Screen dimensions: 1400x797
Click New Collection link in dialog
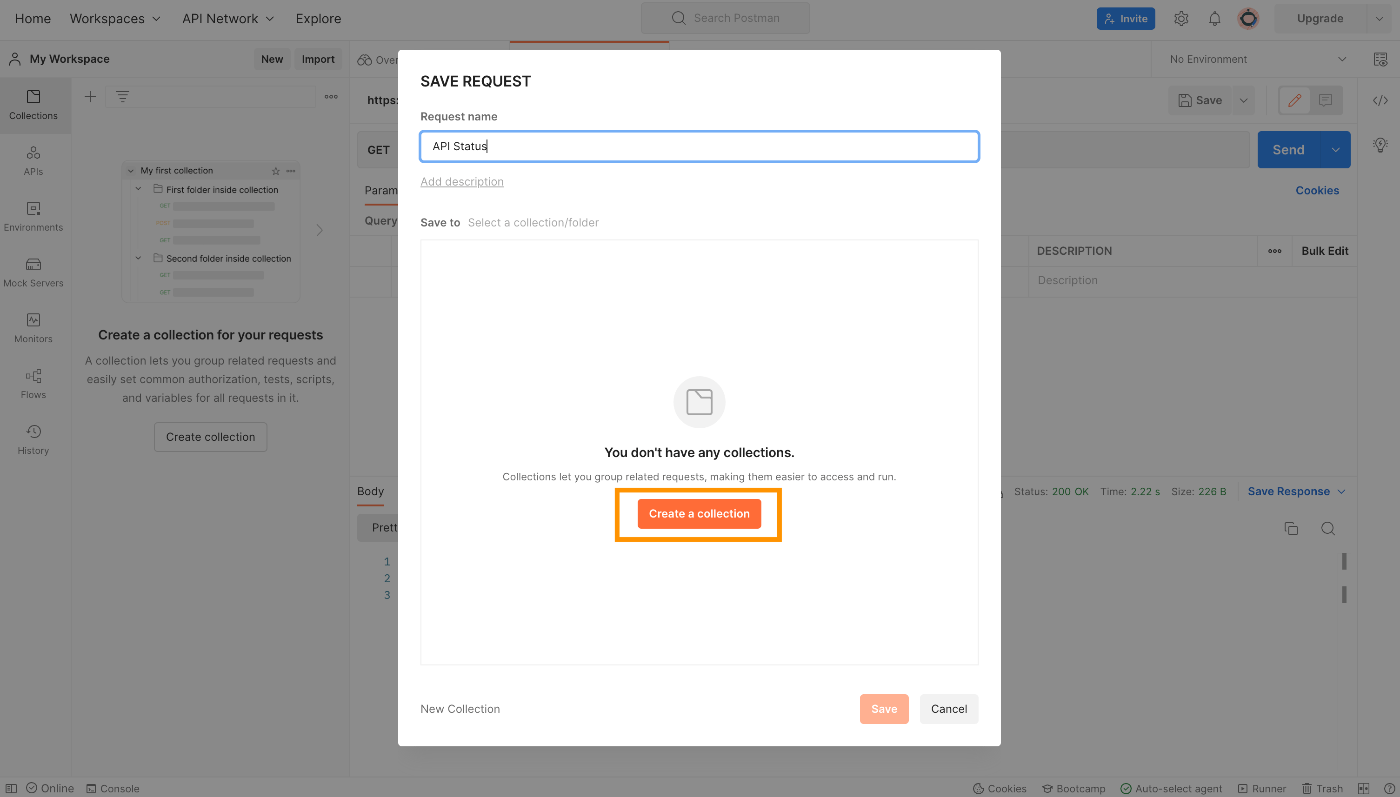pyautogui.click(x=460, y=709)
